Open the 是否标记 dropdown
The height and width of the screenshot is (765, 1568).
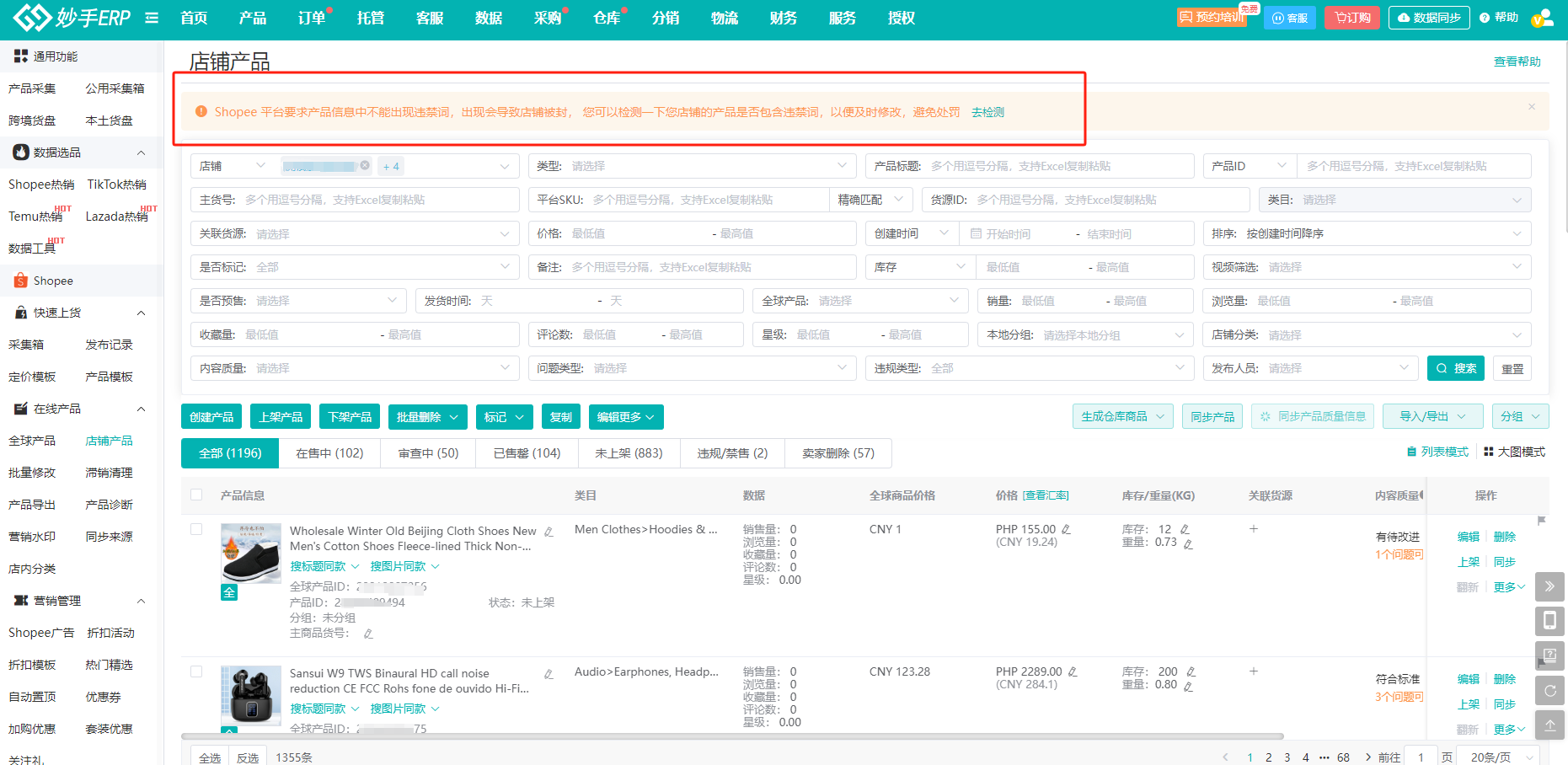355,267
